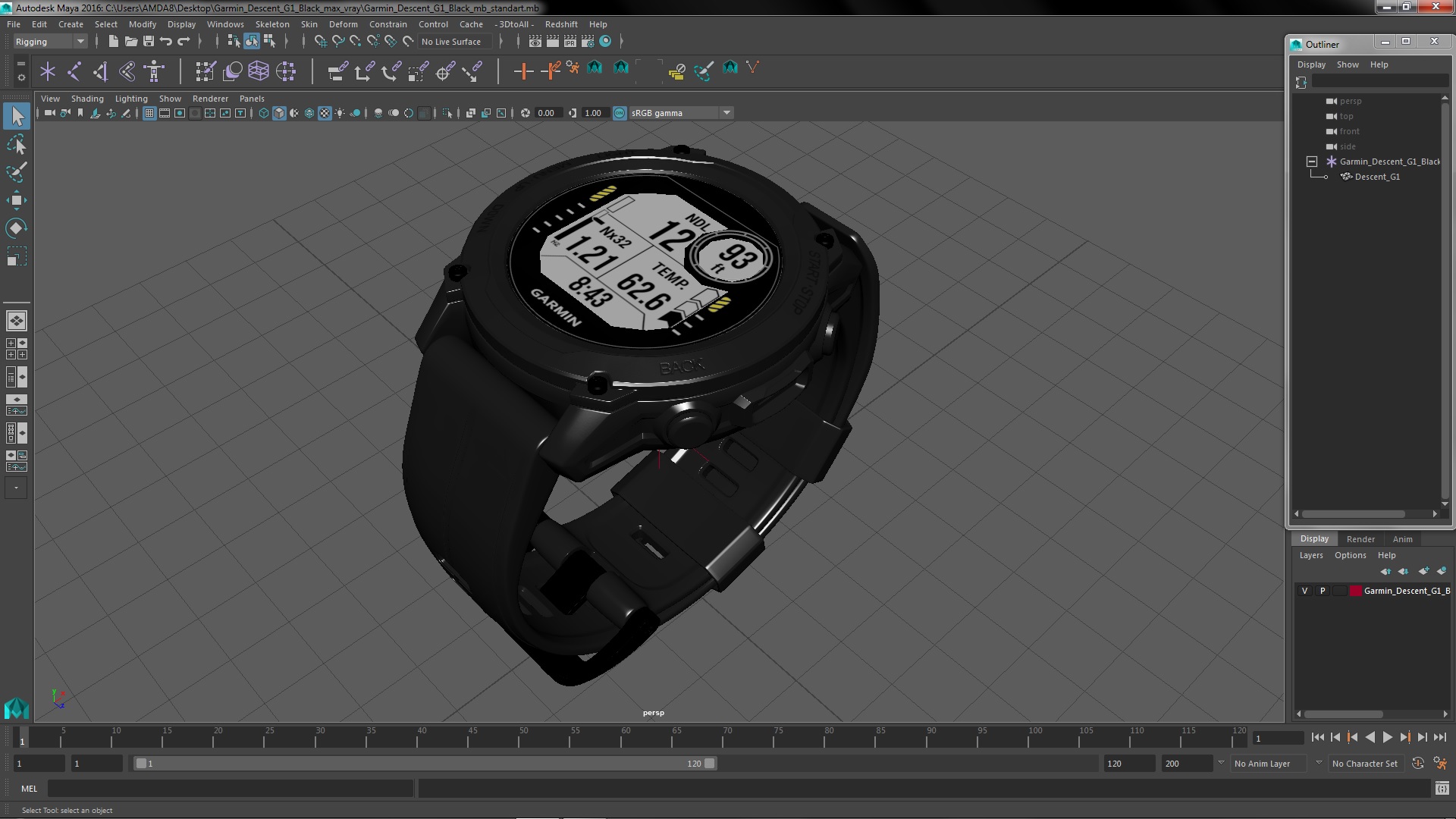Open the shelf options gear menu
The width and height of the screenshot is (1456, 819).
pos(20,77)
